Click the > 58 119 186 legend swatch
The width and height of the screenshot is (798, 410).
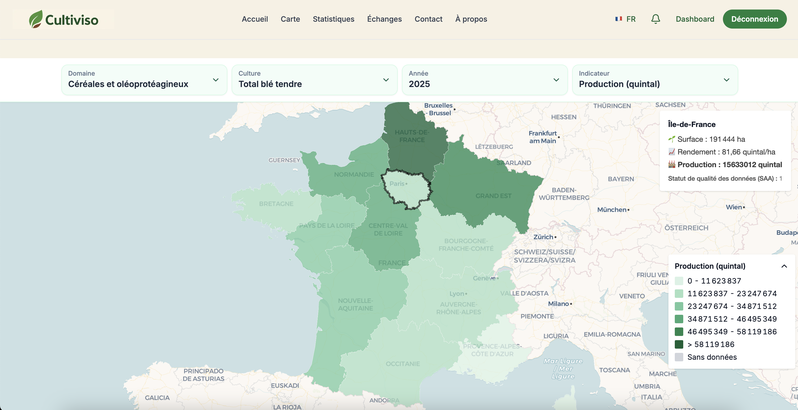point(679,344)
